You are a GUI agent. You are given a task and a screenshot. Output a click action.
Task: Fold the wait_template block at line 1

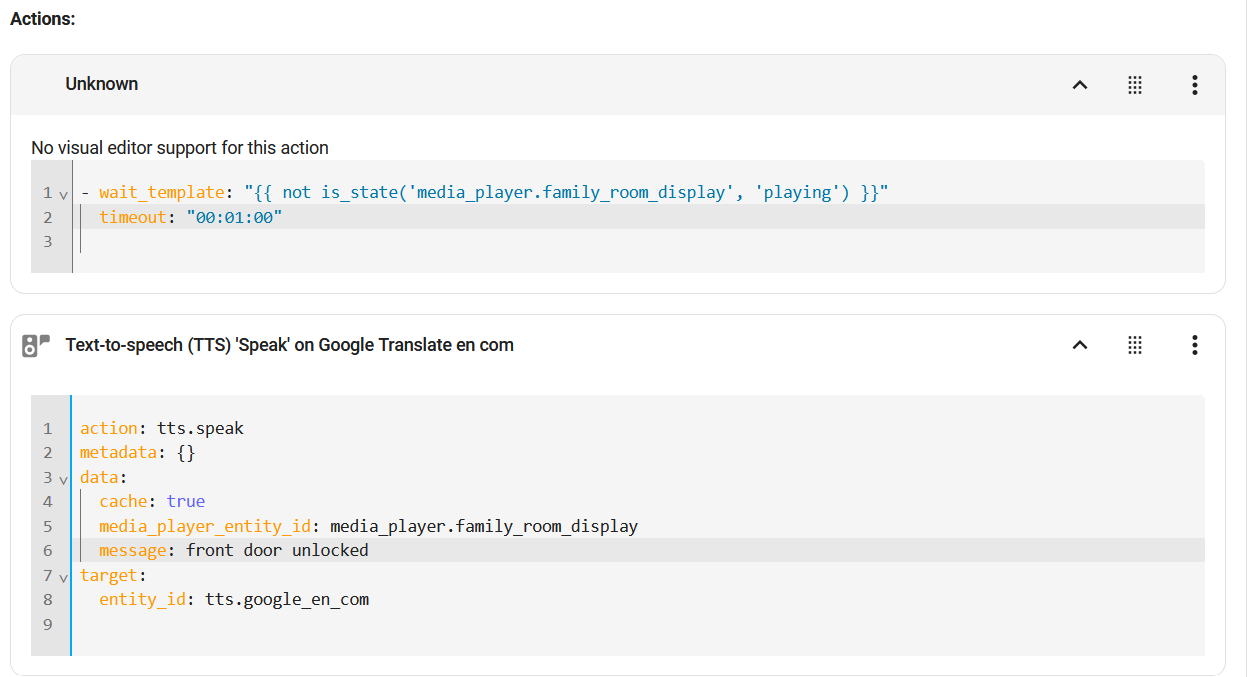point(63,194)
